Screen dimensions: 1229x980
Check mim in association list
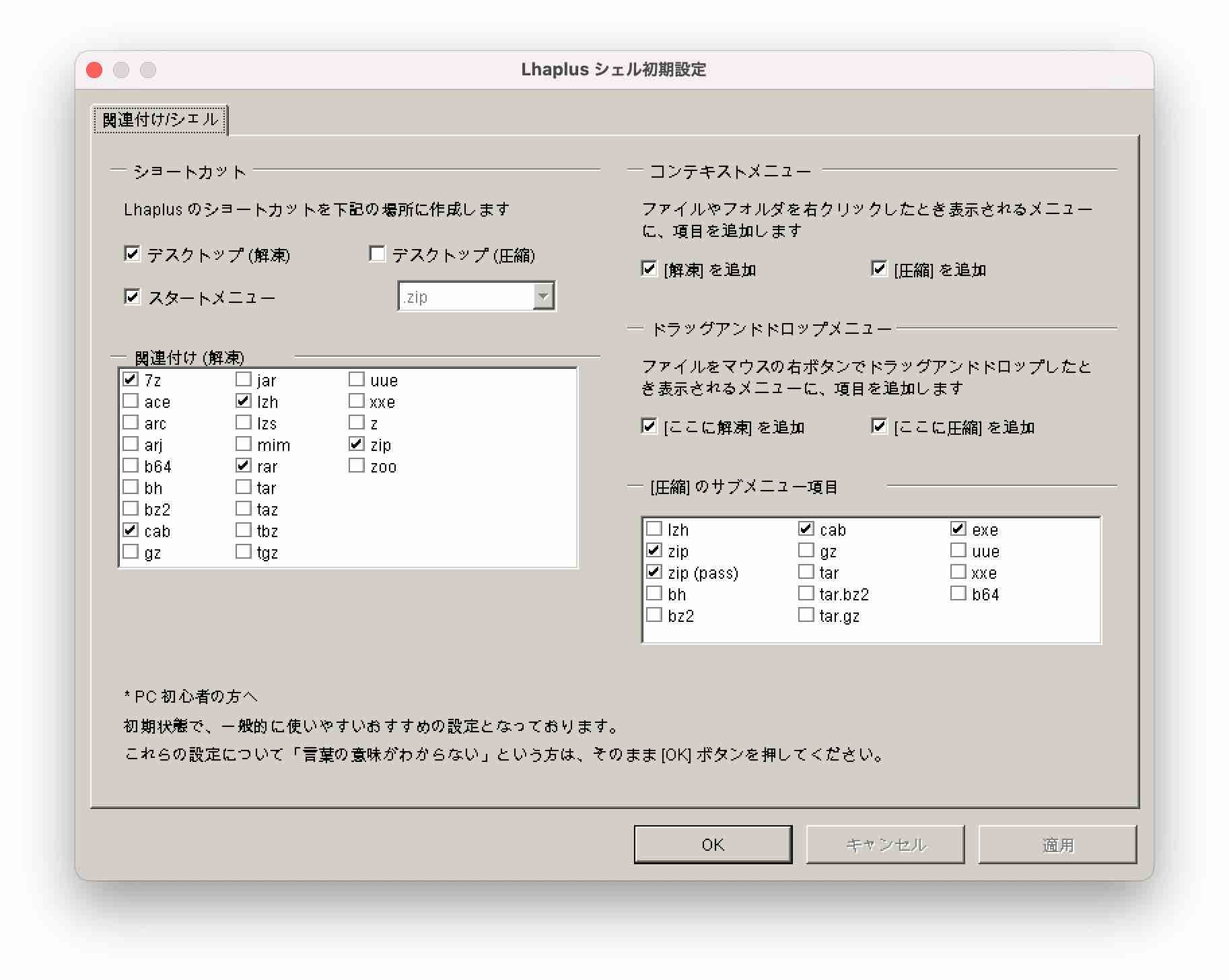244,444
